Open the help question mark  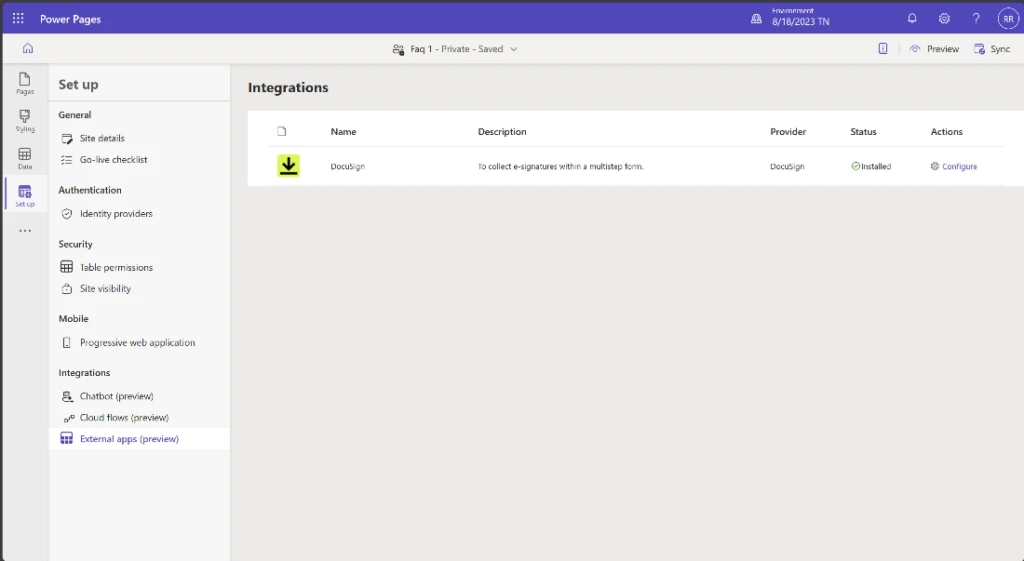976,19
